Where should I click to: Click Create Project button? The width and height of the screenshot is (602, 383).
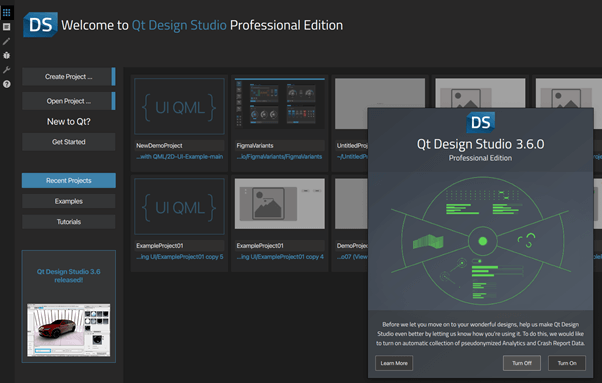69,77
